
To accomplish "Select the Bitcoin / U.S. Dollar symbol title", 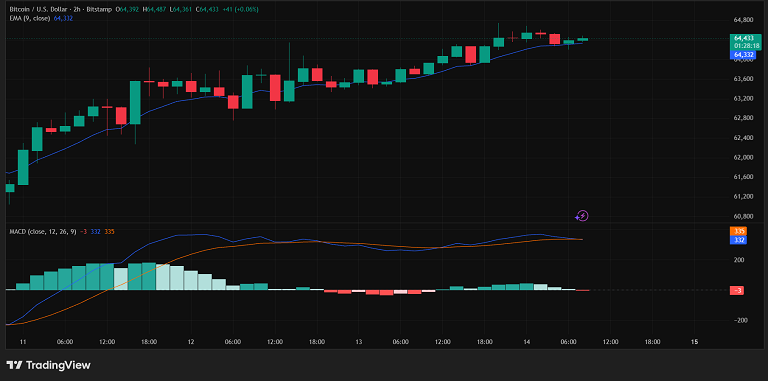I will point(37,9).
